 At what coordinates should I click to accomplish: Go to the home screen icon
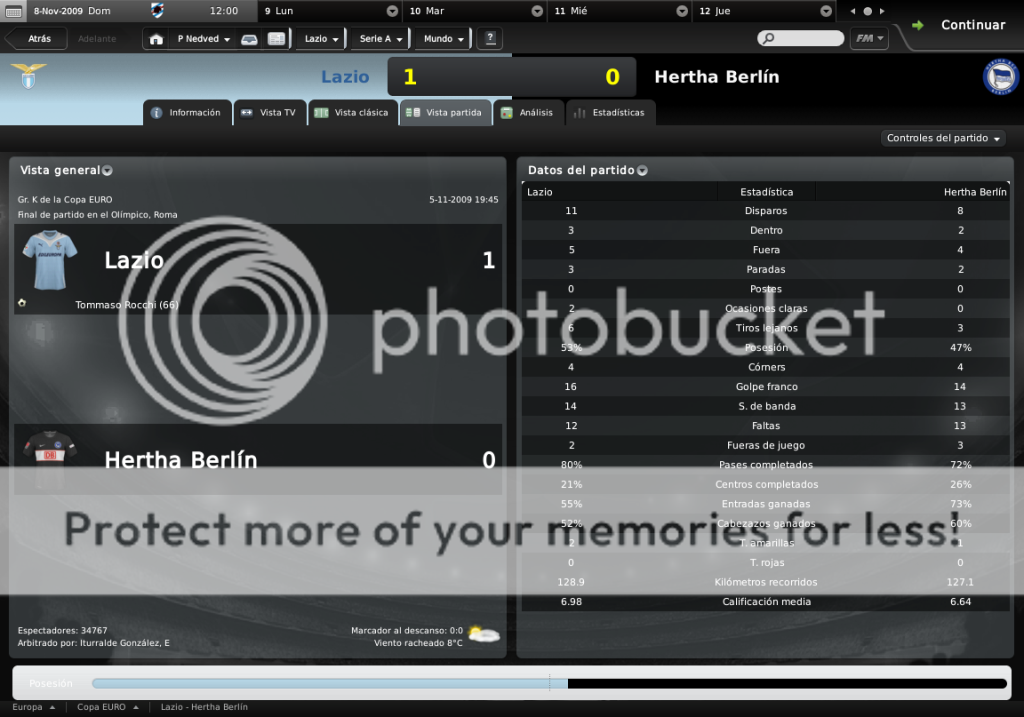pos(156,39)
